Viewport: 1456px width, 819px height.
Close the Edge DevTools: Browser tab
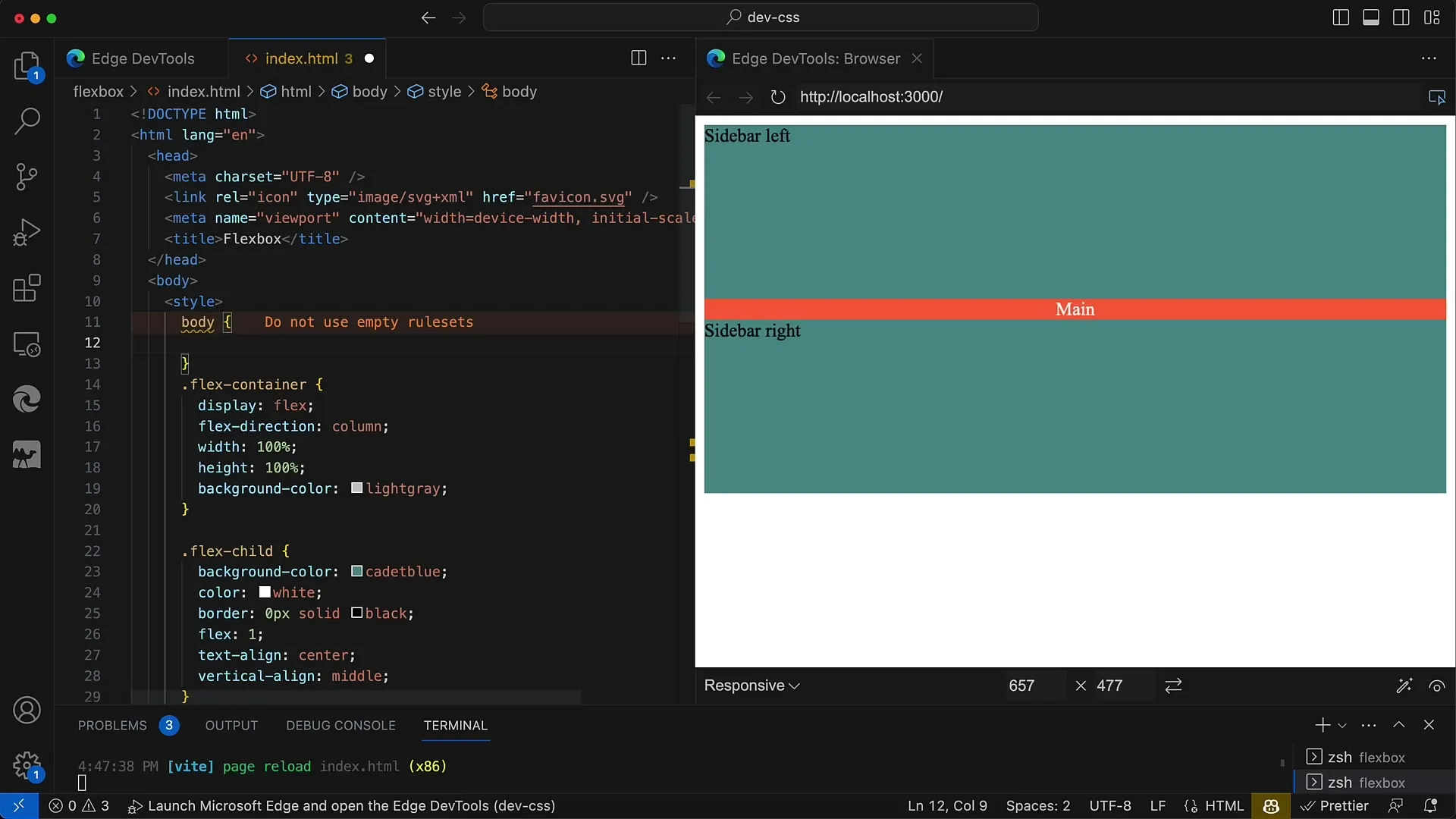click(x=917, y=58)
